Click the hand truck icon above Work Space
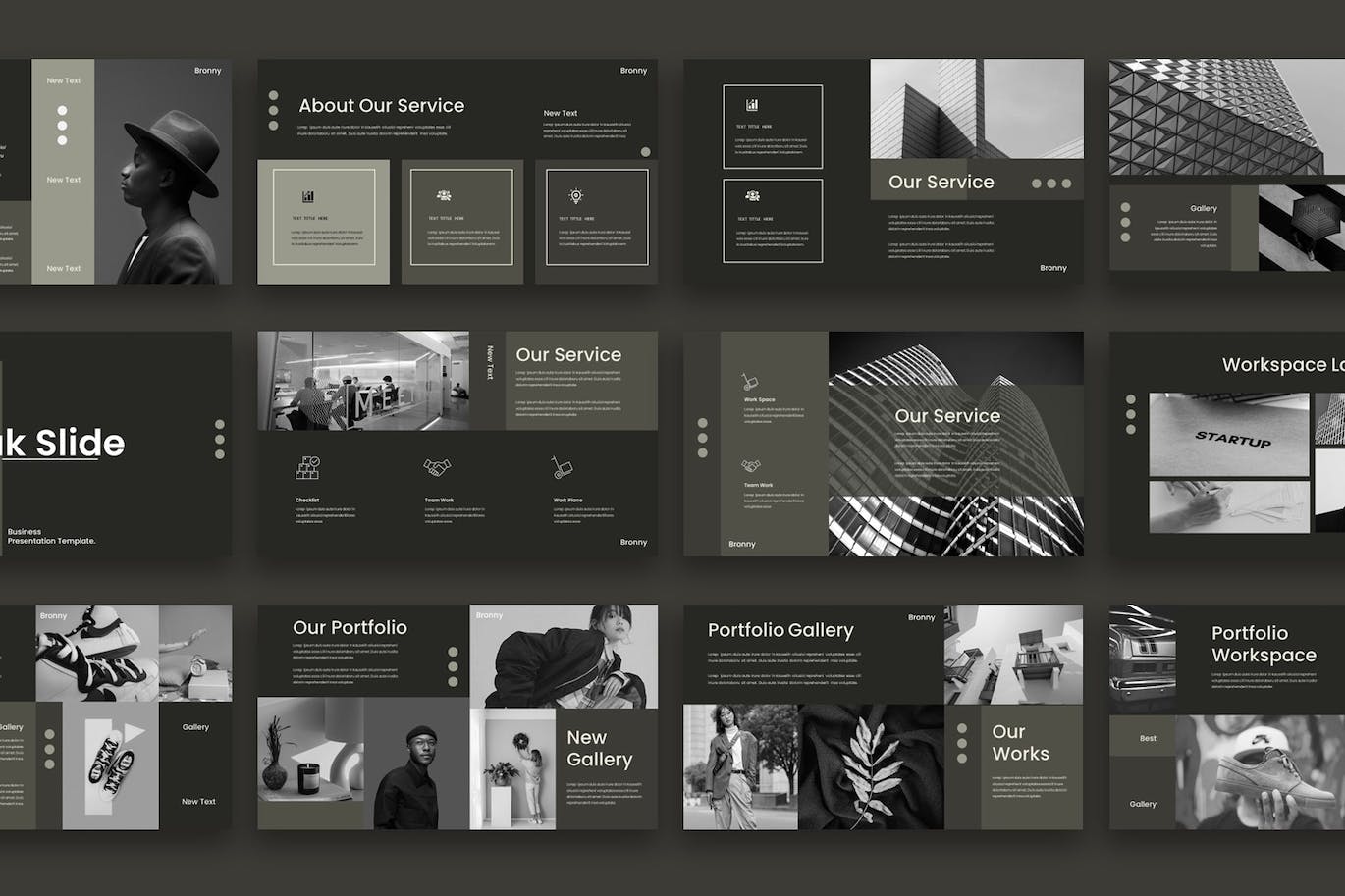Image resolution: width=1345 pixels, height=896 pixels. click(752, 381)
